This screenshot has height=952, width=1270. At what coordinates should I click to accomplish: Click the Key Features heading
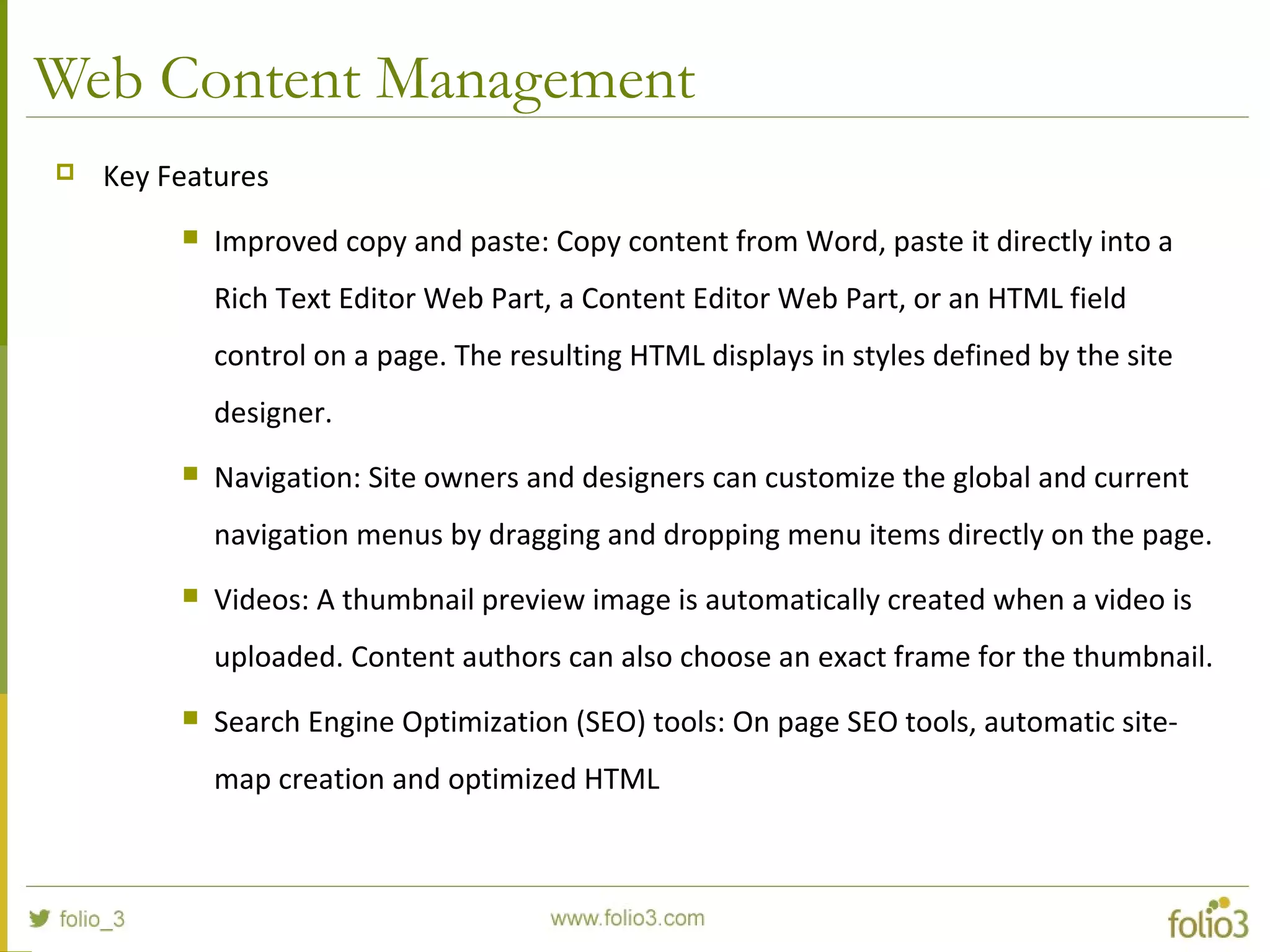tap(186, 177)
